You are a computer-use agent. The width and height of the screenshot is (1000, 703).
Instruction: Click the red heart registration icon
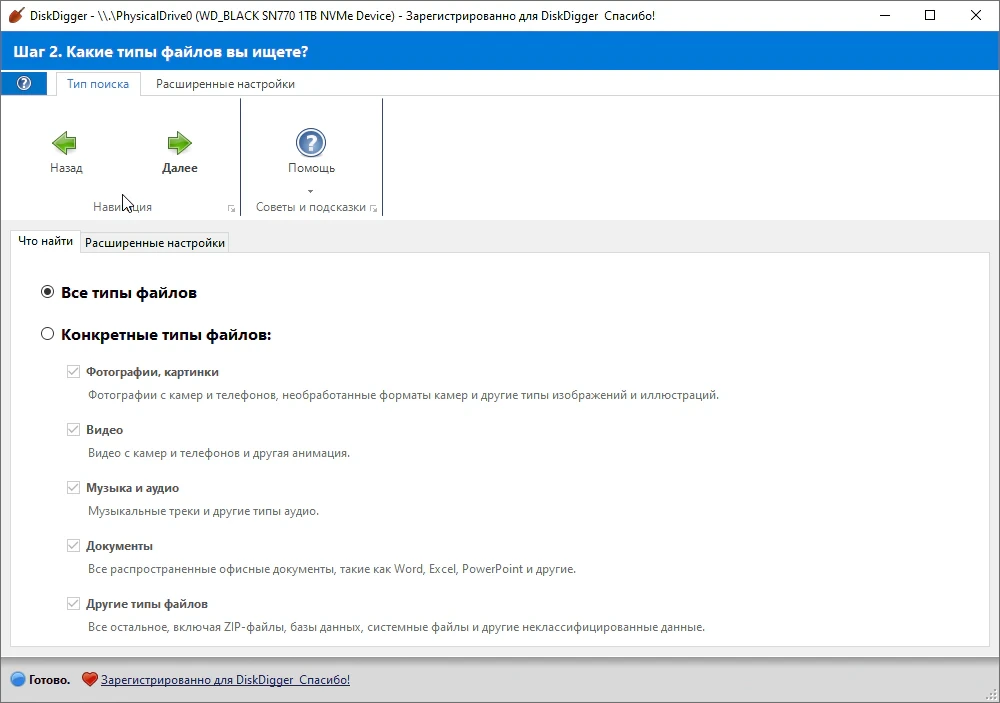90,679
